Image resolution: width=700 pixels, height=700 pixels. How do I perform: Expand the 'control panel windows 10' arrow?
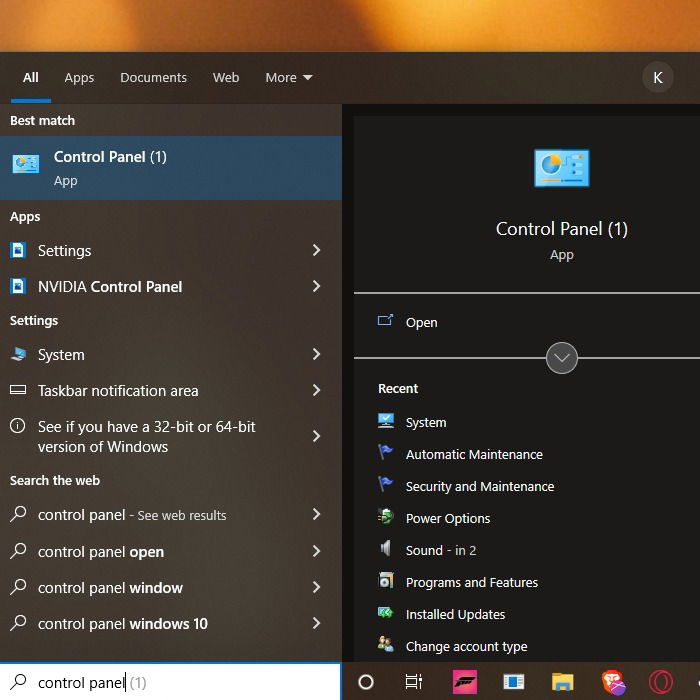317,623
